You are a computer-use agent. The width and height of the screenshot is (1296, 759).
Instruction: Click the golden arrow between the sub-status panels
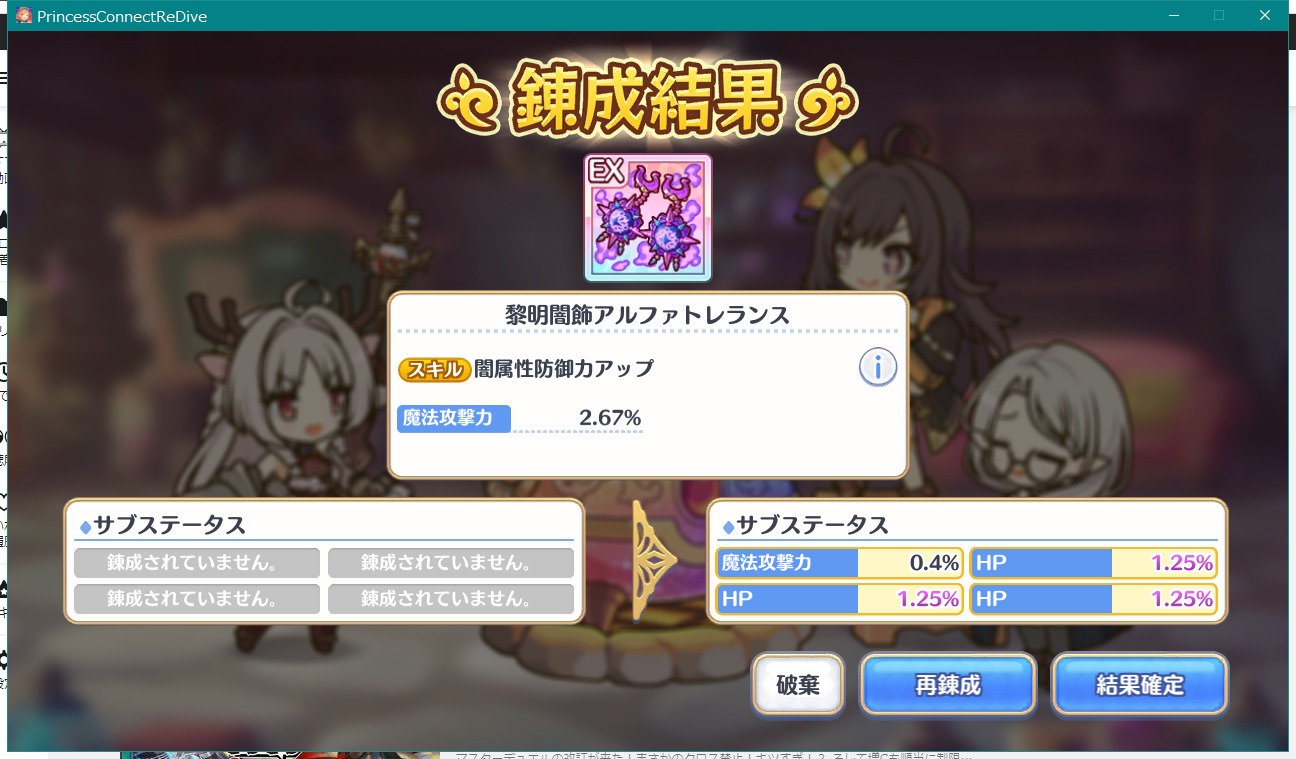653,561
